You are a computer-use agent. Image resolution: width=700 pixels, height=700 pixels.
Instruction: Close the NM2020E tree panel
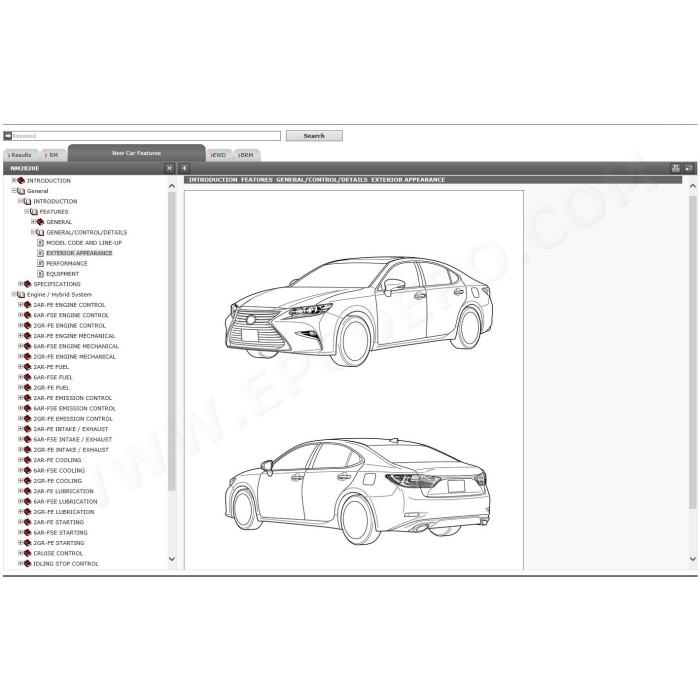coord(169,168)
